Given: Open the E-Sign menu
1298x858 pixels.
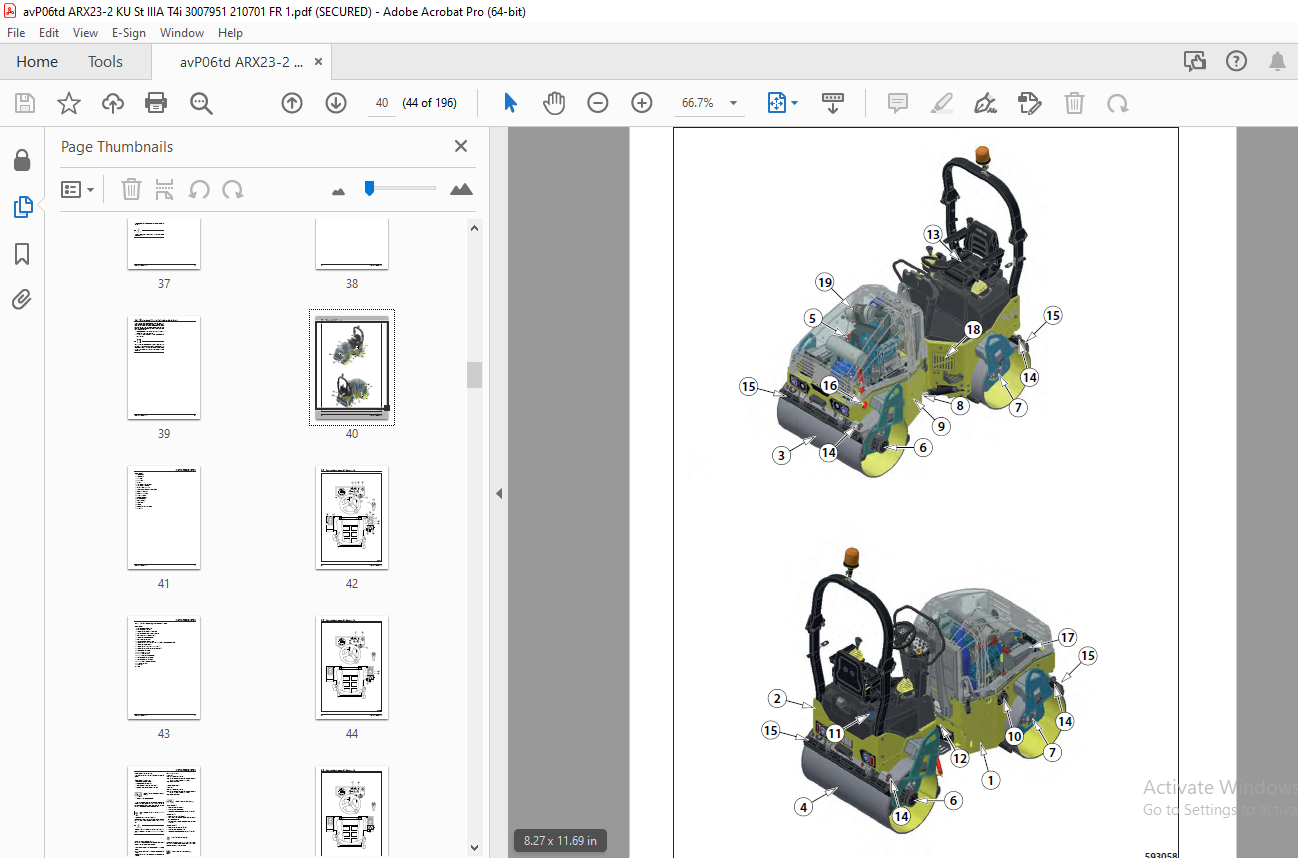Looking at the screenshot, I should [x=129, y=33].
